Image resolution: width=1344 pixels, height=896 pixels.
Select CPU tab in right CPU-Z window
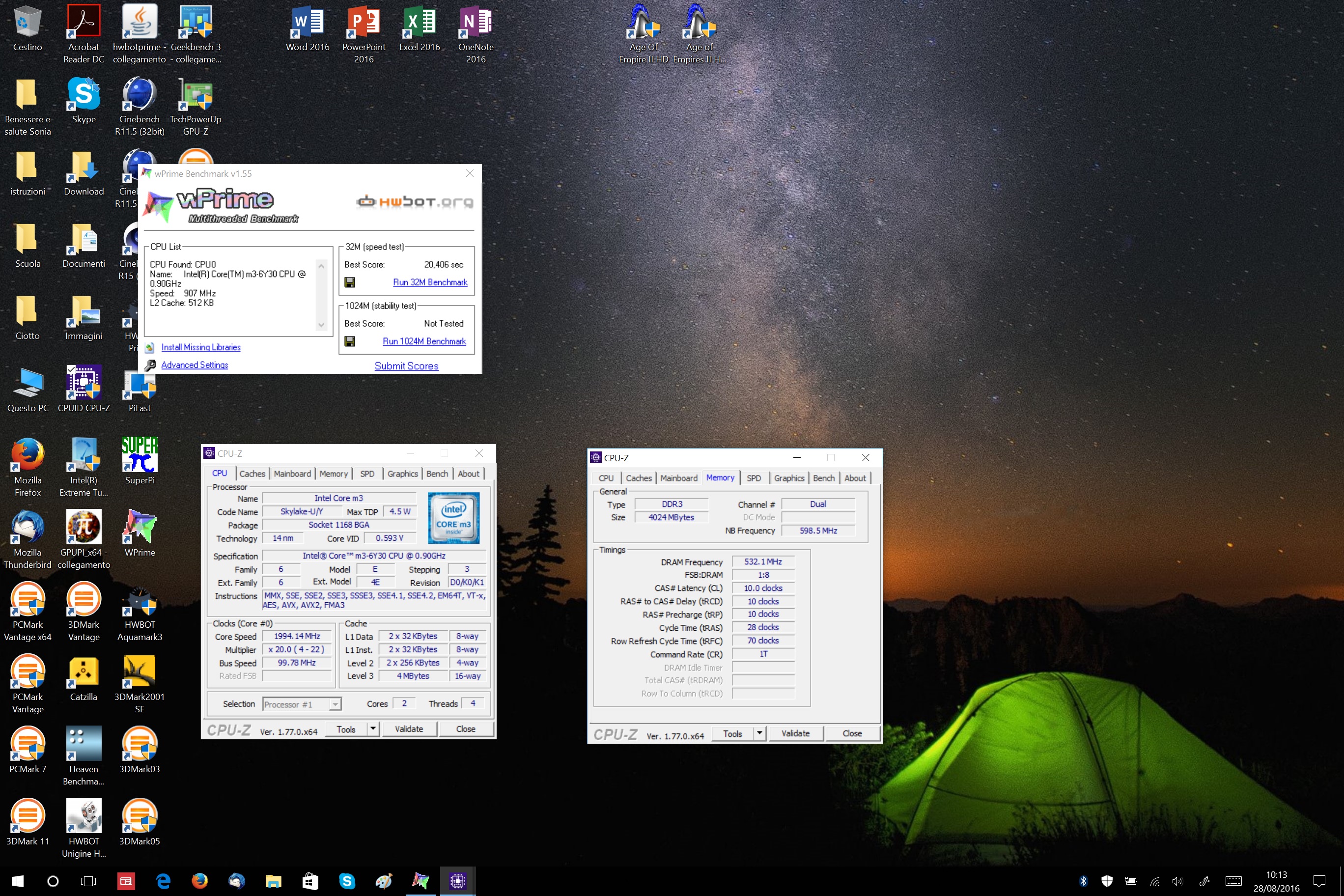tap(606, 478)
